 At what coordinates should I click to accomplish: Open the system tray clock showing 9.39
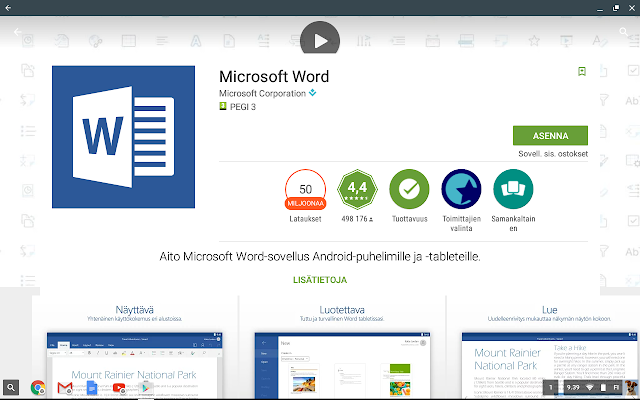572,386
